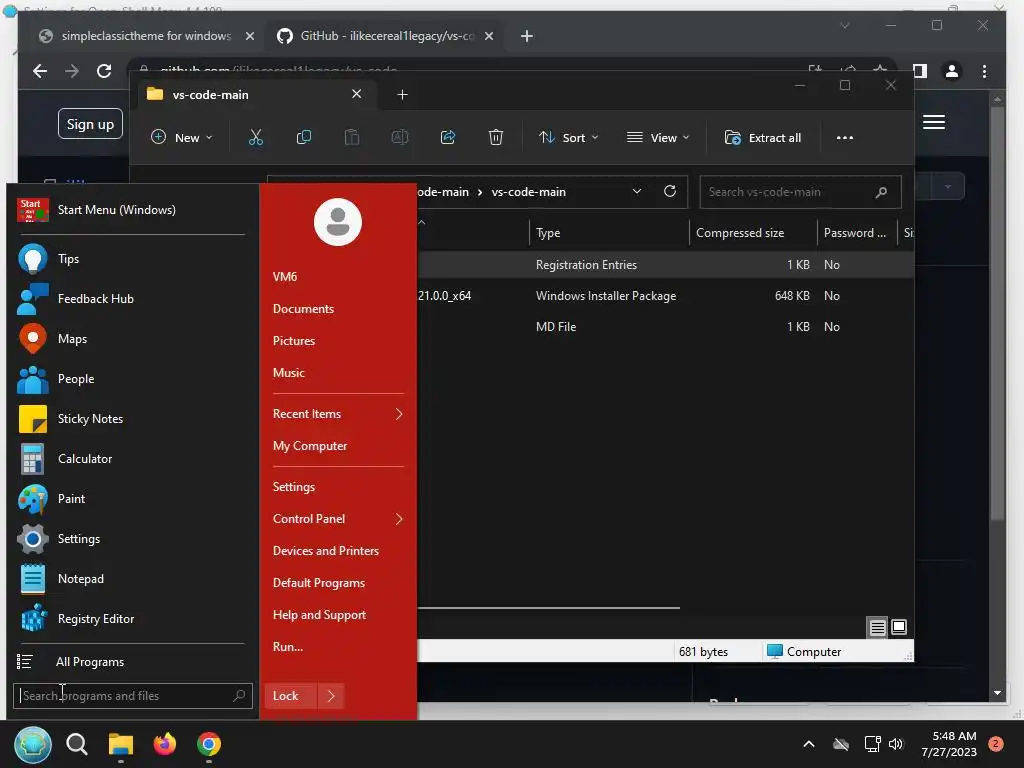Click the search magnifier in Explorer search box
This screenshot has height=768, width=1024.
[x=881, y=192]
